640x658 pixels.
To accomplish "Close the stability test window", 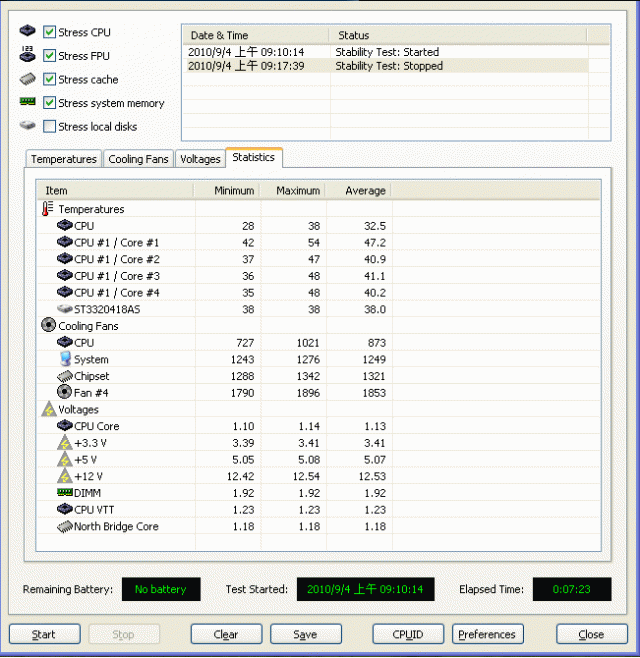I will point(592,634).
